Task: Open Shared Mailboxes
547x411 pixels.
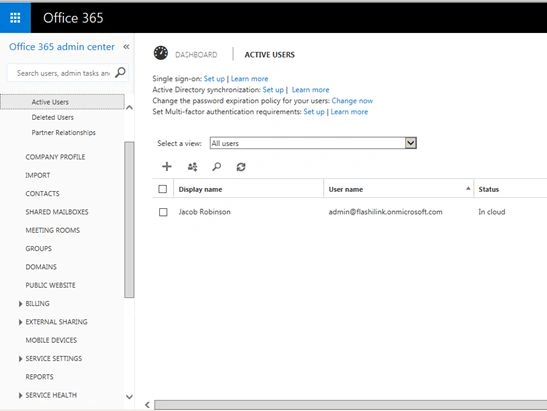Action: (57, 212)
